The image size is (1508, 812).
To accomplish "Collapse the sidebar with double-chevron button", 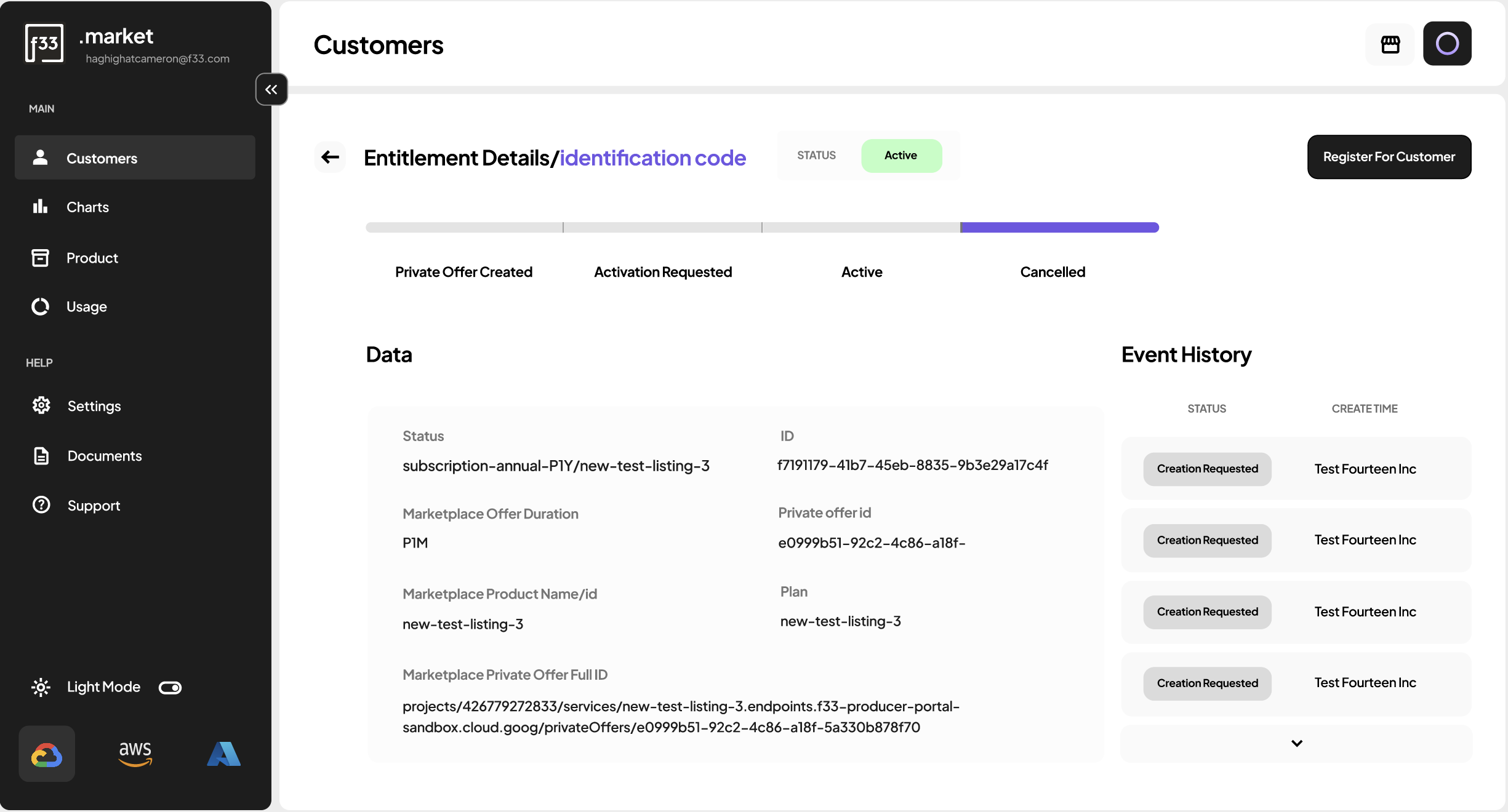I will [x=271, y=90].
